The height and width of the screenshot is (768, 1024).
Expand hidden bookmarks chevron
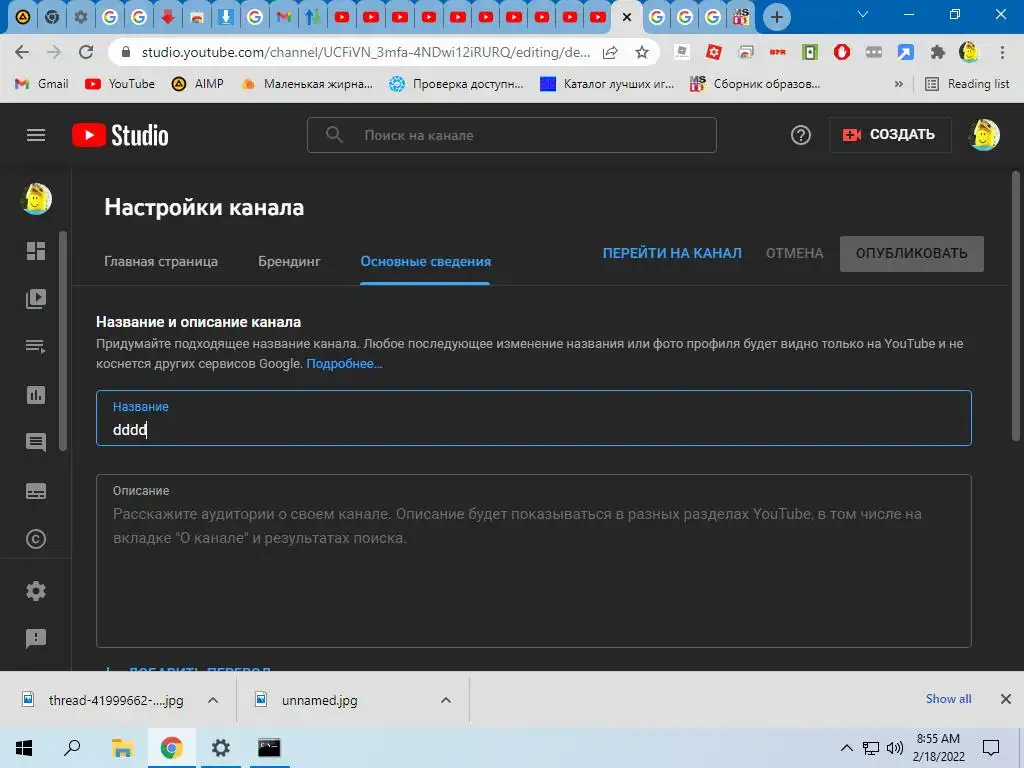[x=899, y=84]
